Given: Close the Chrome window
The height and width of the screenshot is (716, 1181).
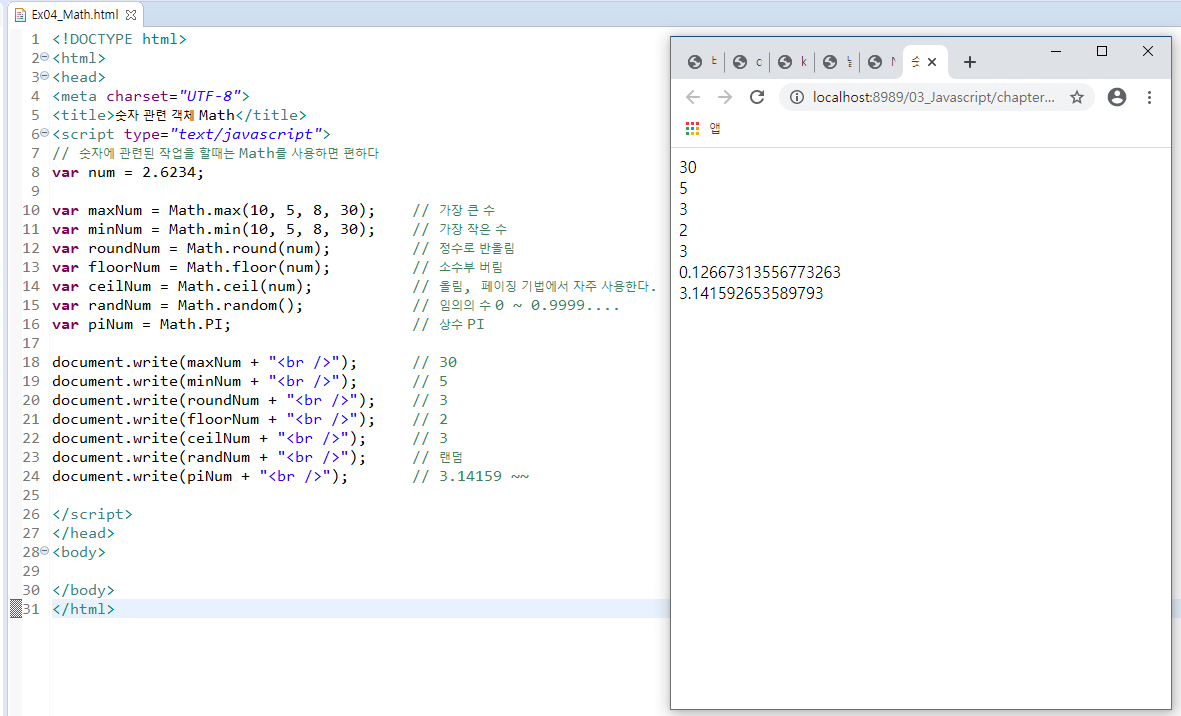Looking at the screenshot, I should click(1148, 51).
